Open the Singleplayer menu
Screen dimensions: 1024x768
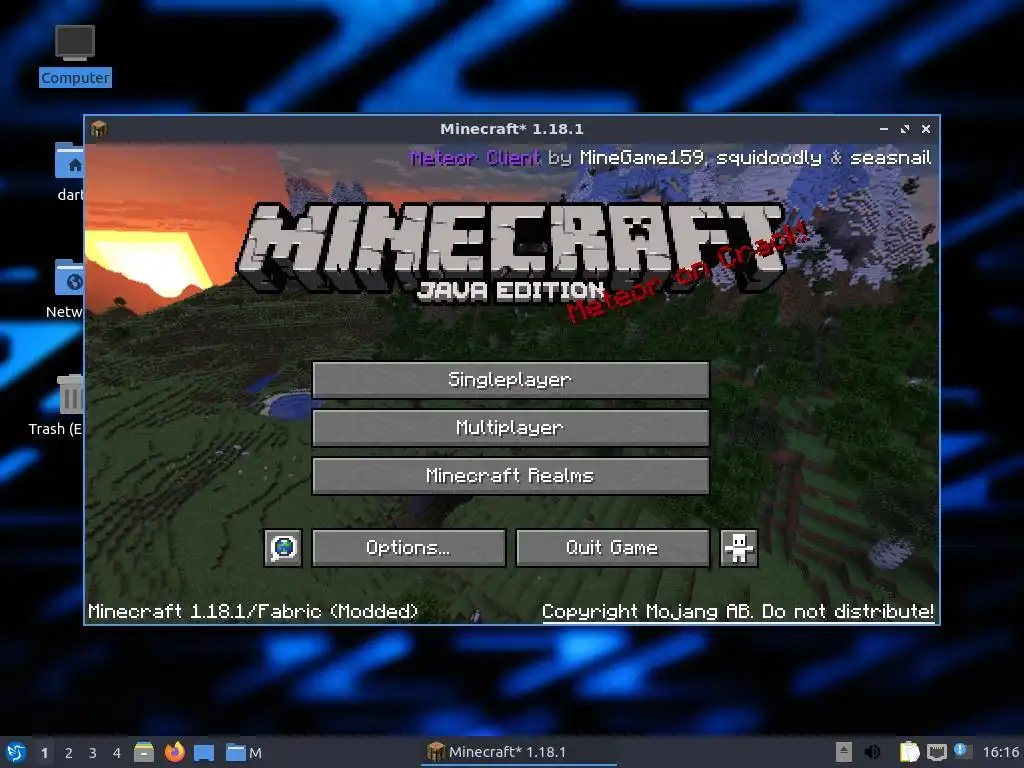511,379
